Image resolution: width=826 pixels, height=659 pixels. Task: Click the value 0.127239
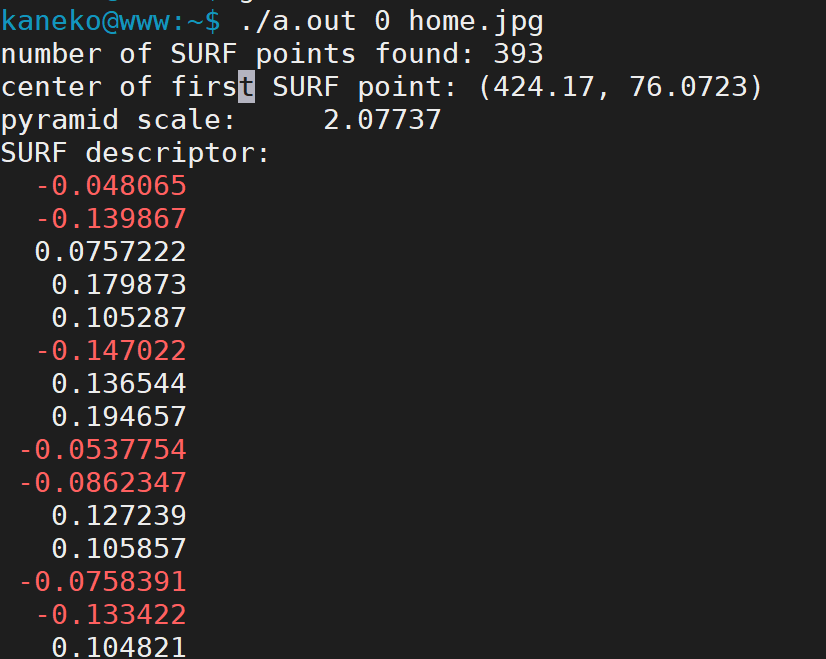pos(119,516)
